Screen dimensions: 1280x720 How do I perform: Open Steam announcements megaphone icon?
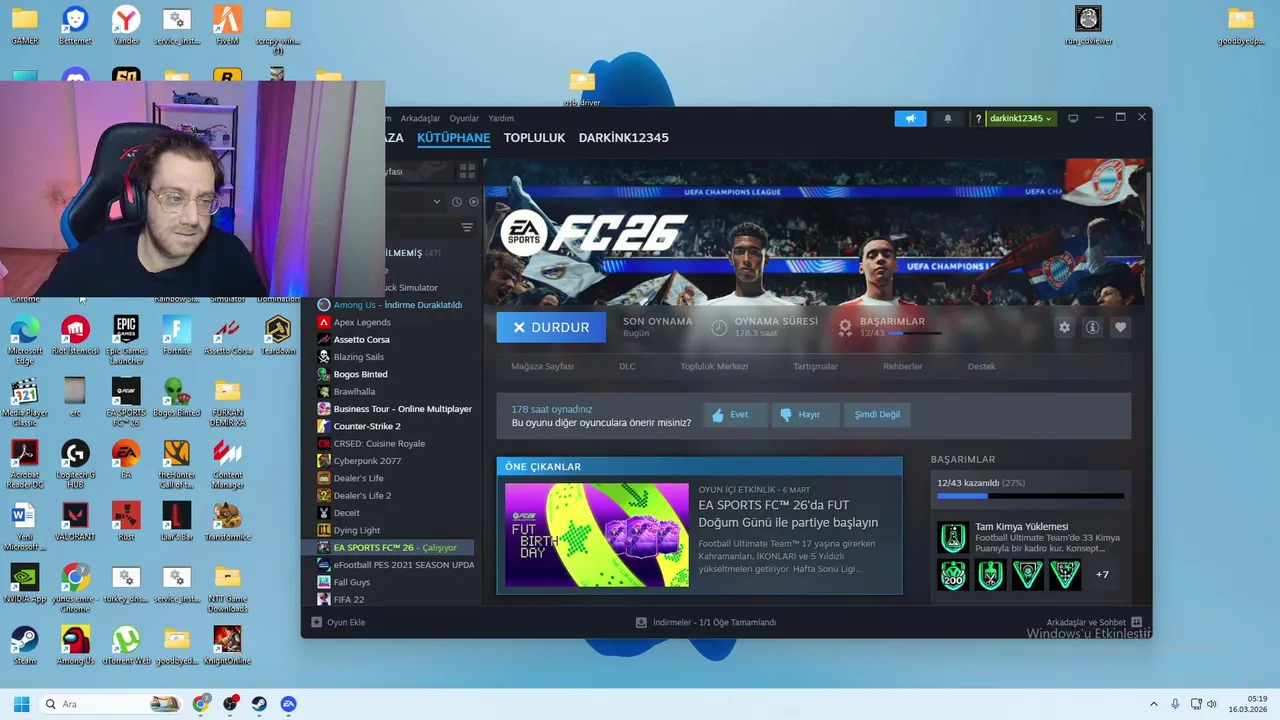[911, 118]
